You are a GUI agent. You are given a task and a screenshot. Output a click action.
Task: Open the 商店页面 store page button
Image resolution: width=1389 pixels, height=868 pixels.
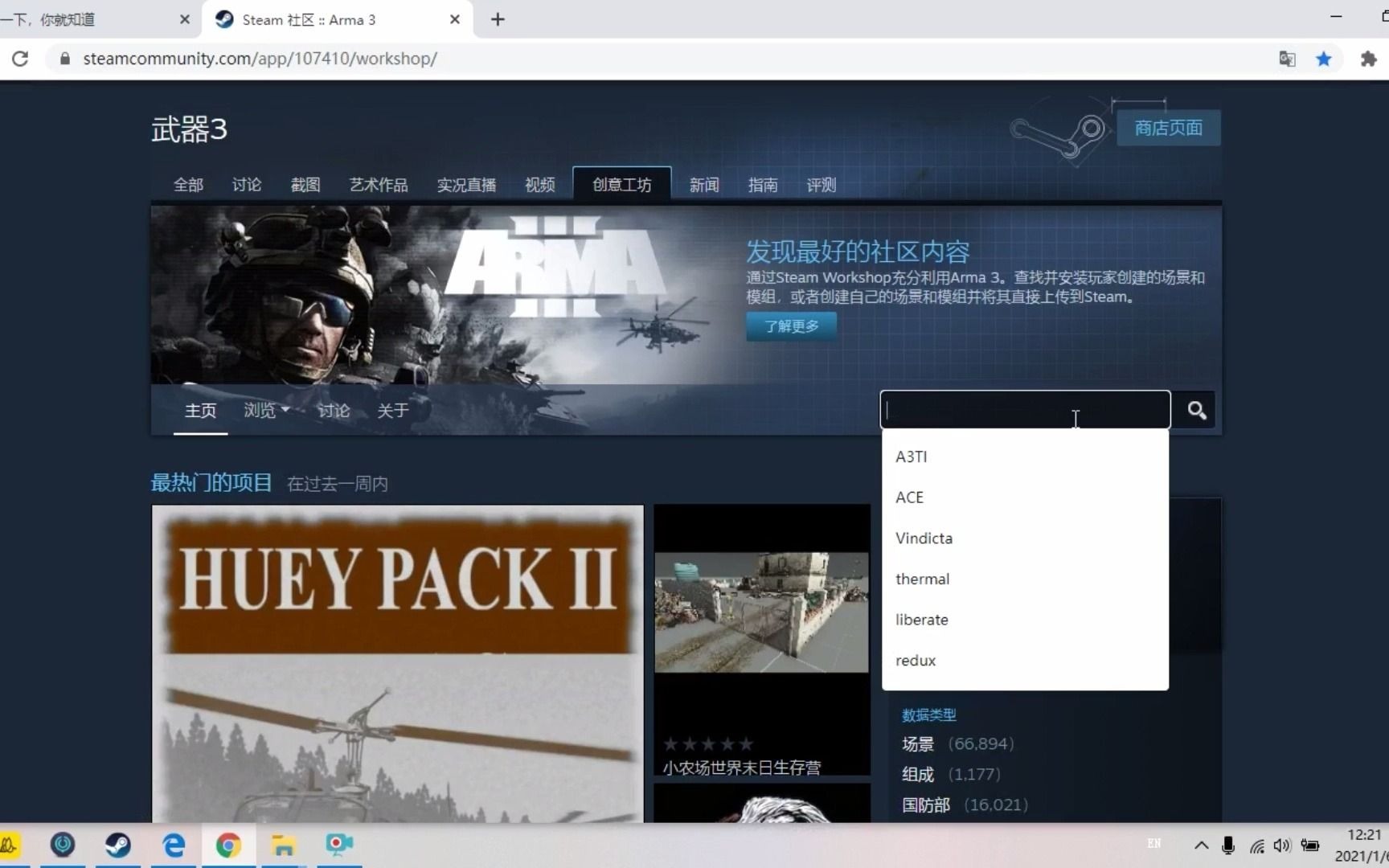pyautogui.click(x=1169, y=128)
